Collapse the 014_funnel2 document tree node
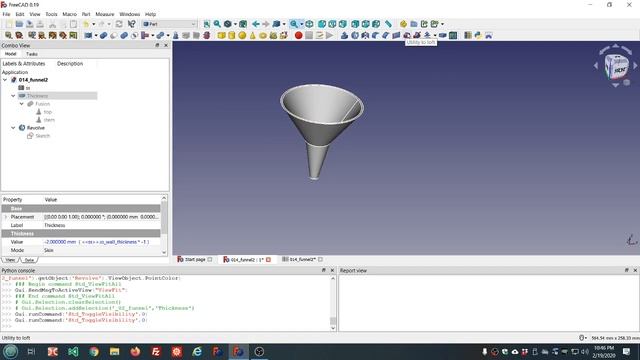The width and height of the screenshot is (640, 360). coord(5,80)
